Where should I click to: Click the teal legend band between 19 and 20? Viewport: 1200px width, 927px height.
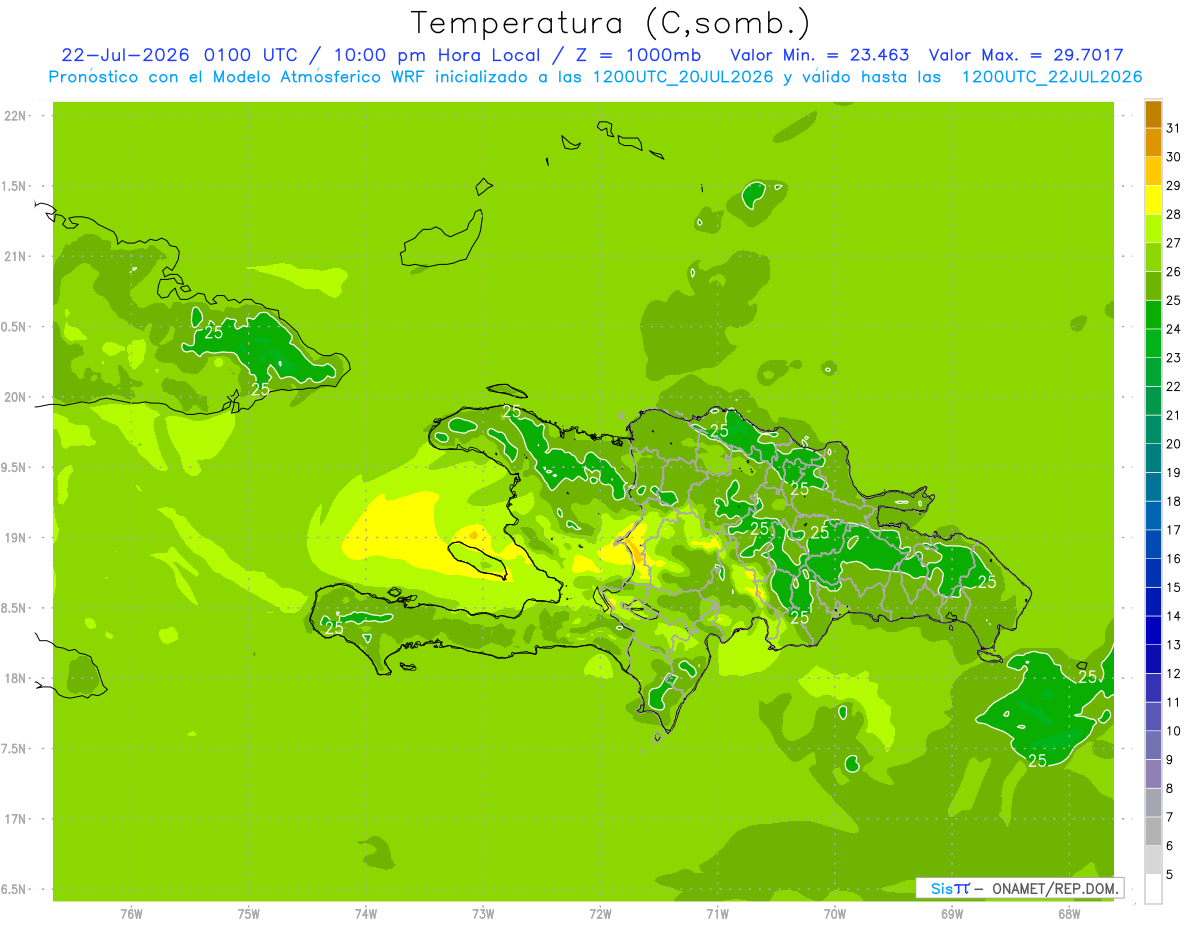coord(1153,458)
